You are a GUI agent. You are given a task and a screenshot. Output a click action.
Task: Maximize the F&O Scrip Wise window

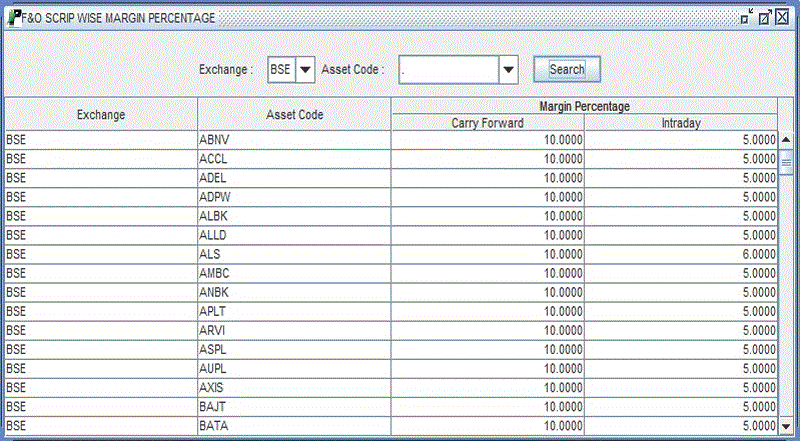point(765,18)
